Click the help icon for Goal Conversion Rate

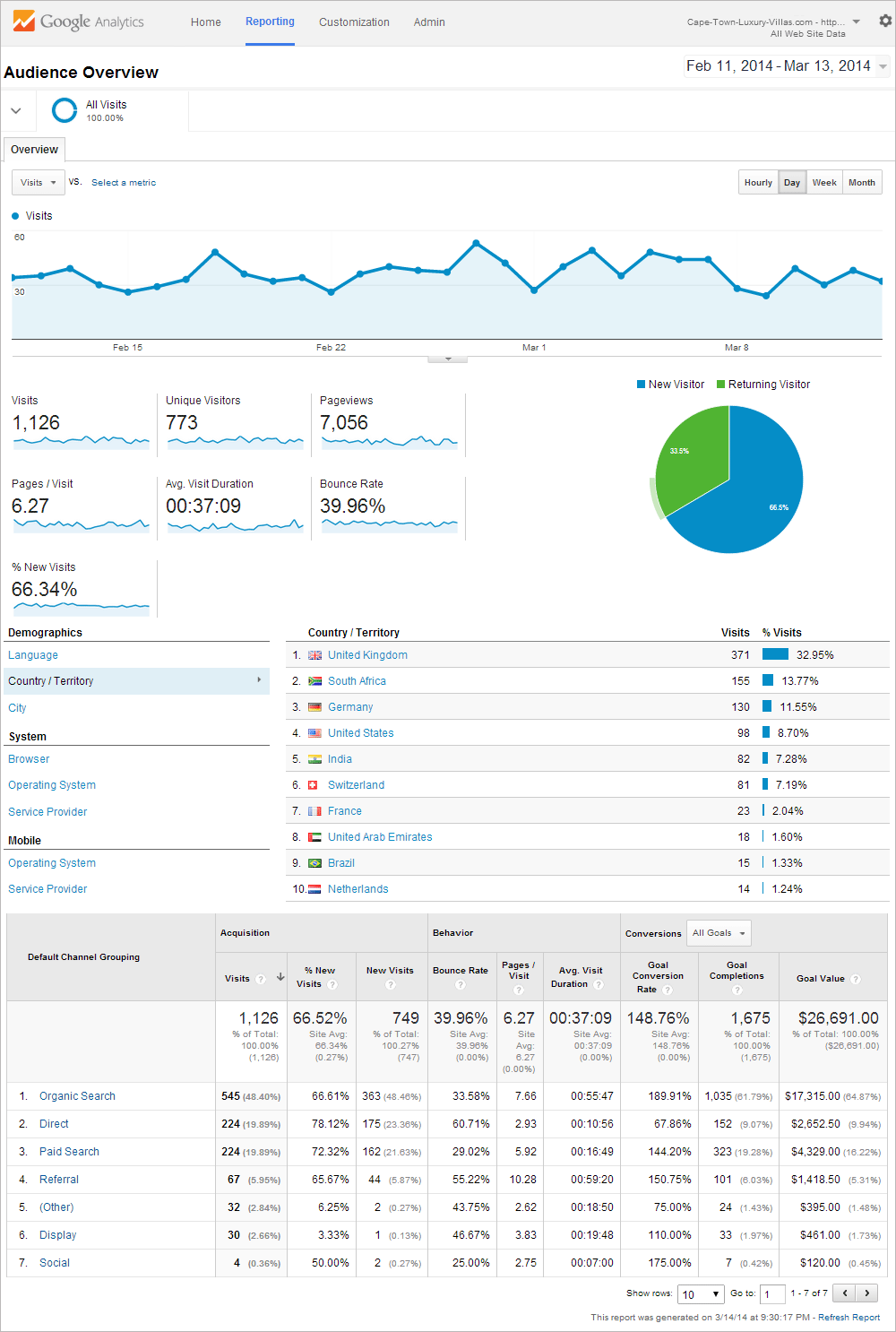(x=668, y=990)
